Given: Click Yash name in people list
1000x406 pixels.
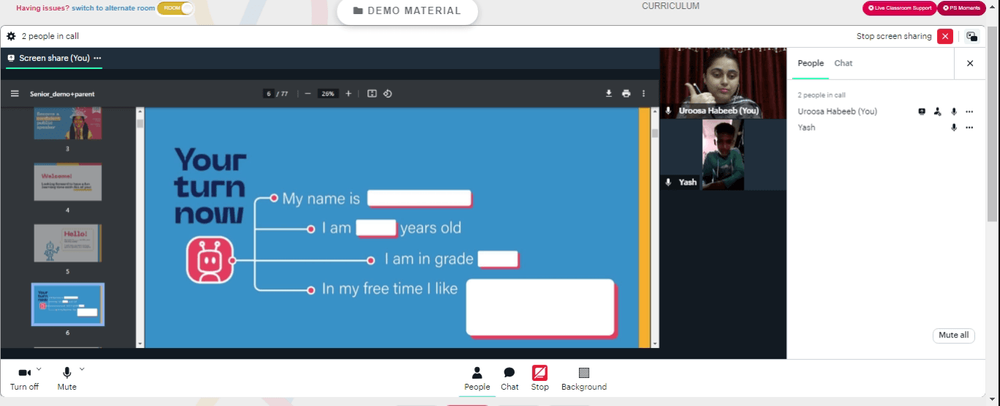Looking at the screenshot, I should [806, 127].
